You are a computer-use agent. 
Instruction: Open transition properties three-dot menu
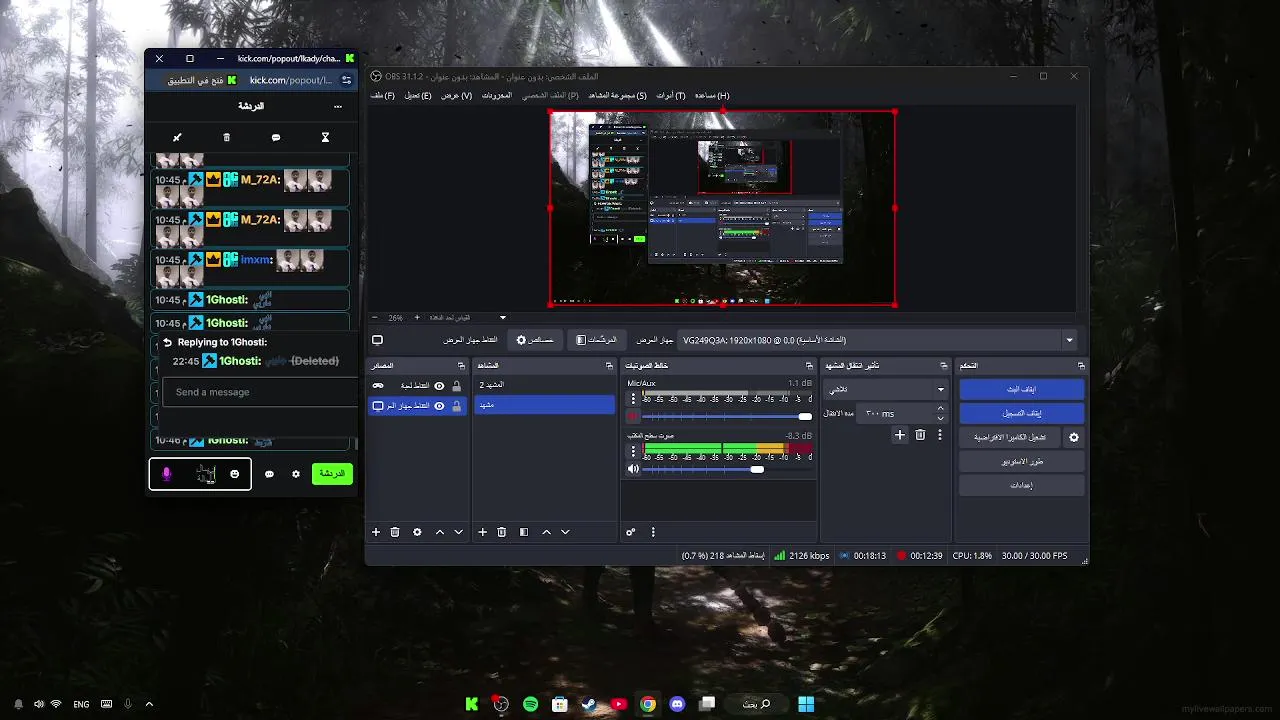(940, 435)
